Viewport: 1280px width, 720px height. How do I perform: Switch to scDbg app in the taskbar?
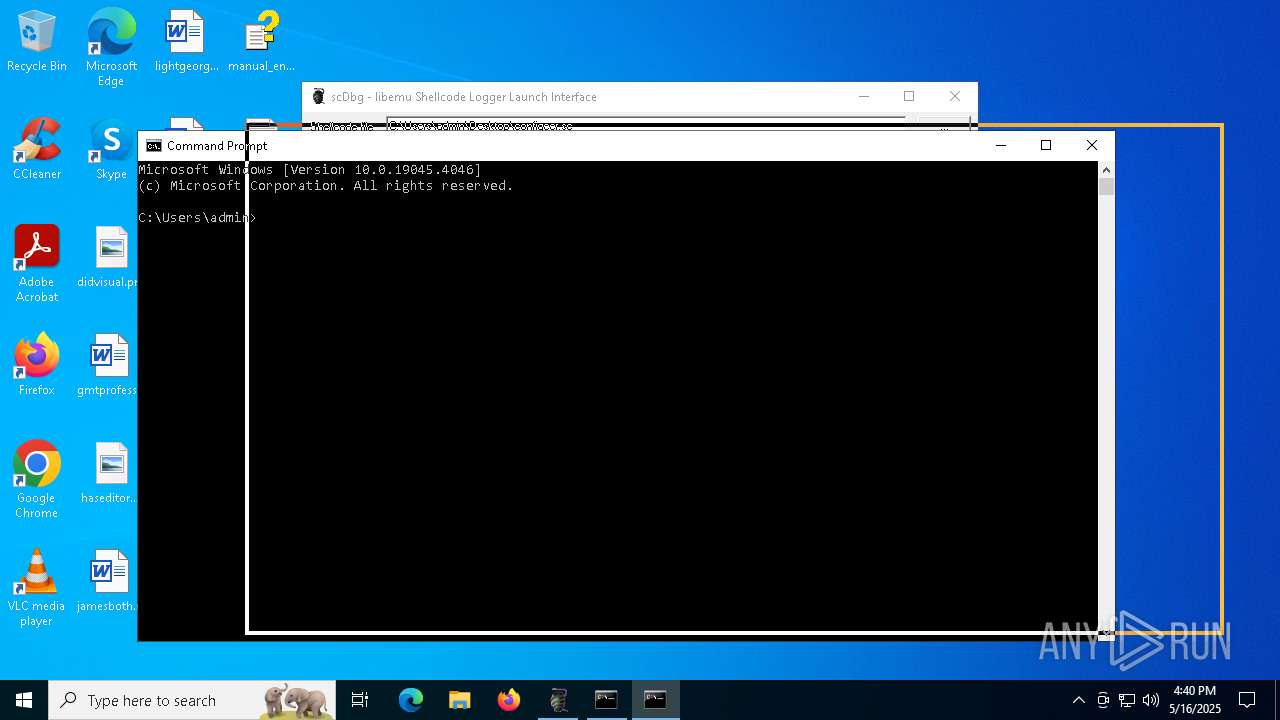coord(558,700)
